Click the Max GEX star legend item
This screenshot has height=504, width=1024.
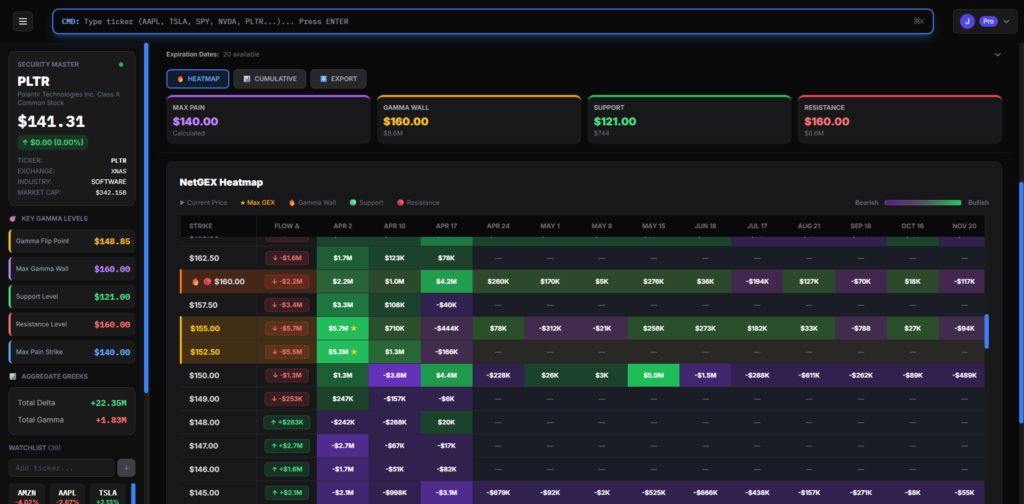coord(258,203)
